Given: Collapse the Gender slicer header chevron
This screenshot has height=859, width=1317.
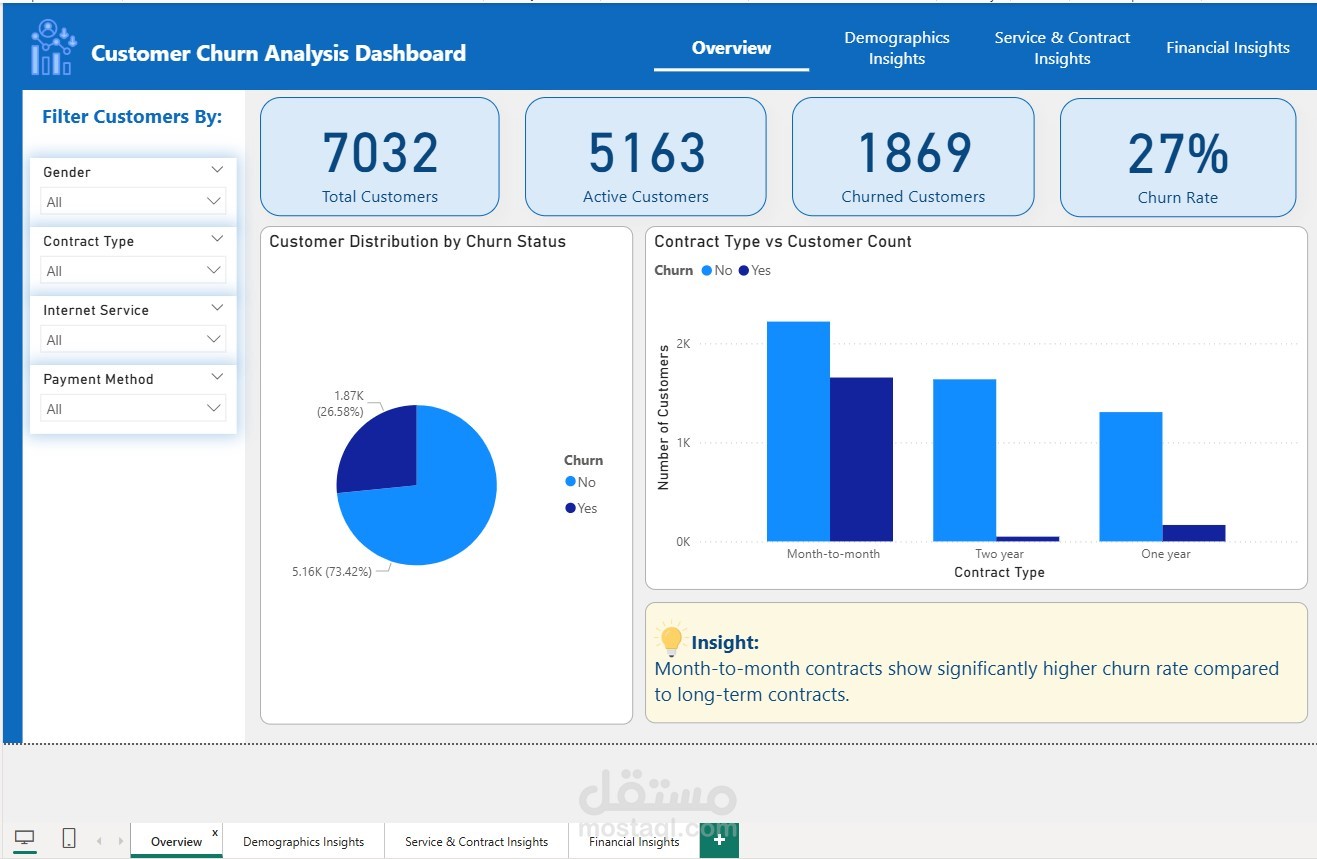Looking at the screenshot, I should pos(217,171).
